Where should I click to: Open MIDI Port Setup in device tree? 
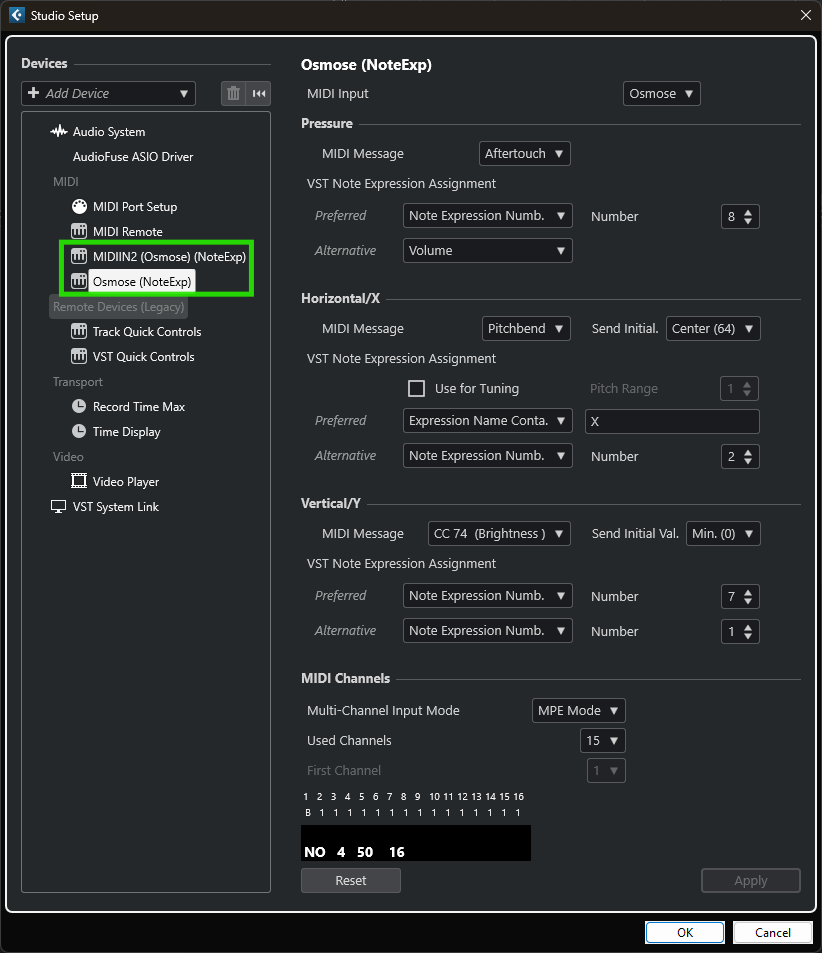coord(134,207)
